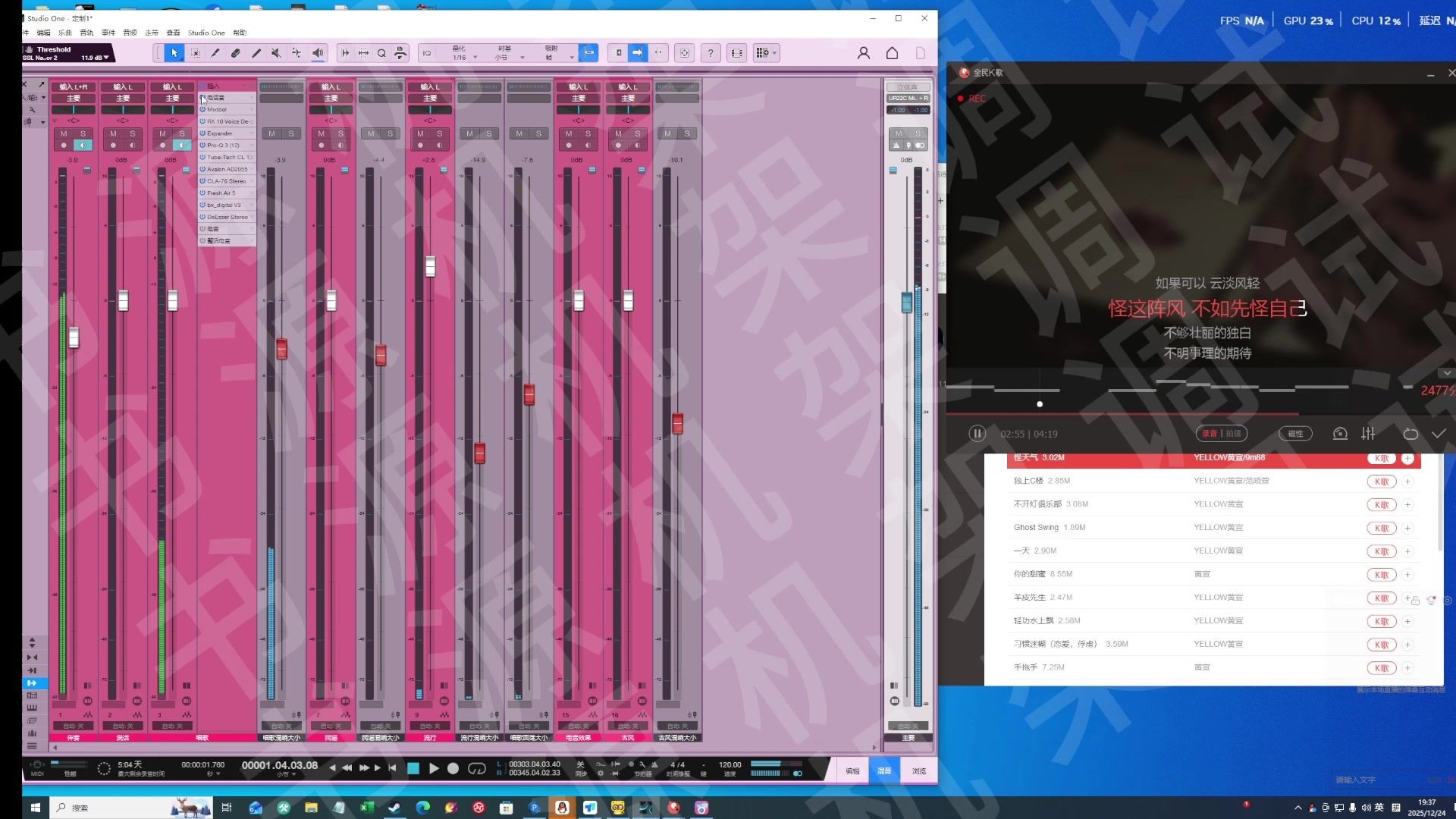The height and width of the screenshot is (819, 1456).
Task: Mute channel 1 (伴奏)
Action: point(64,133)
